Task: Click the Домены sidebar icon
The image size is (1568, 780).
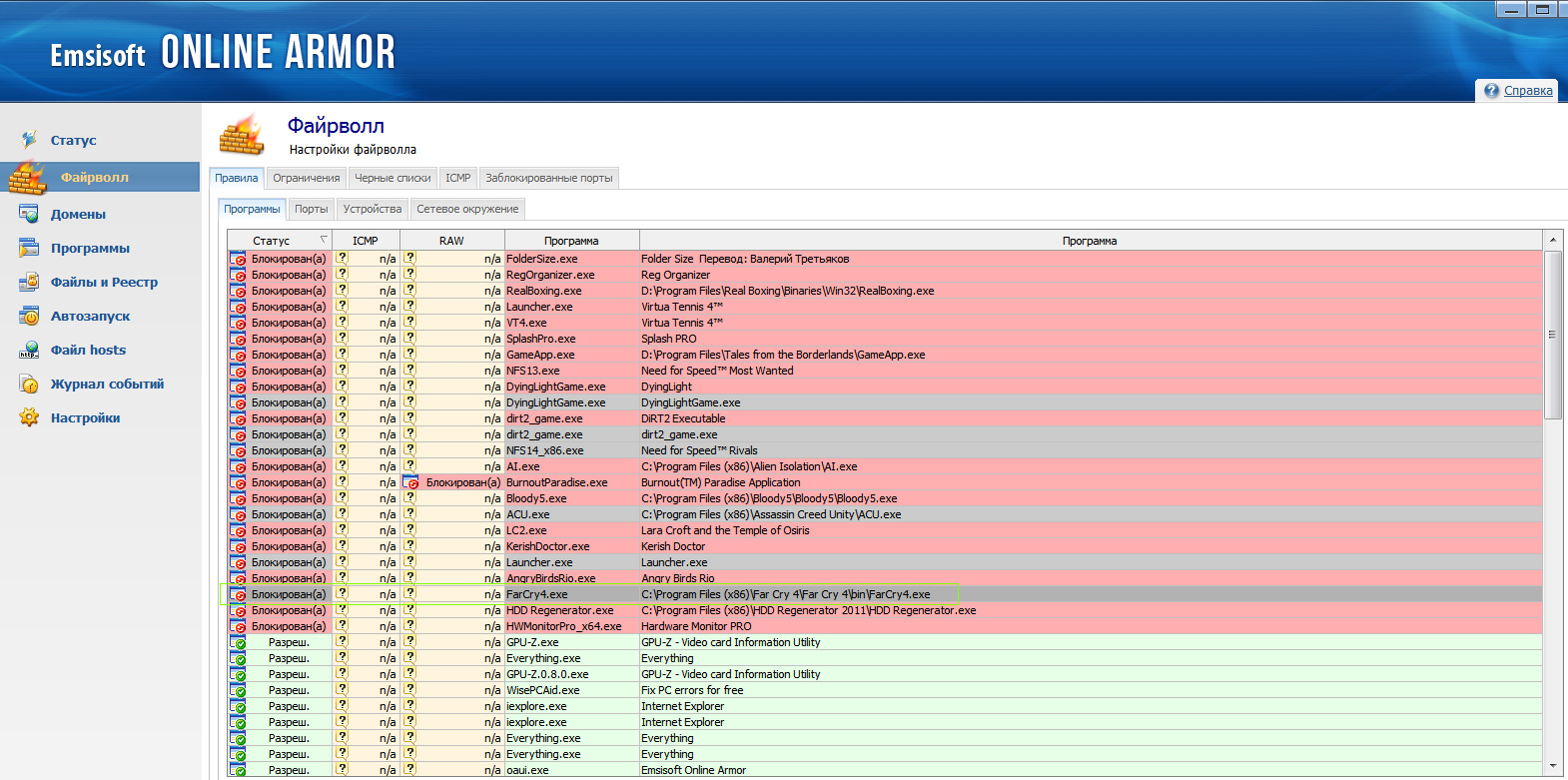Action: point(29,214)
